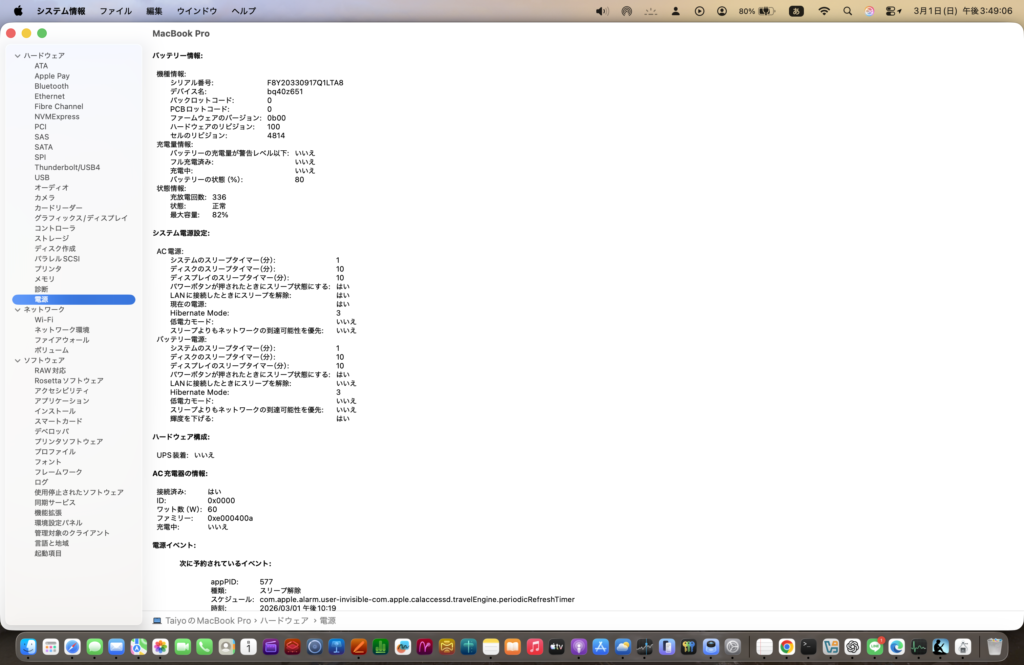Image resolution: width=1024 pixels, height=665 pixels.
Task: Click the volume icon in menu bar
Action: pyautogui.click(x=602, y=11)
